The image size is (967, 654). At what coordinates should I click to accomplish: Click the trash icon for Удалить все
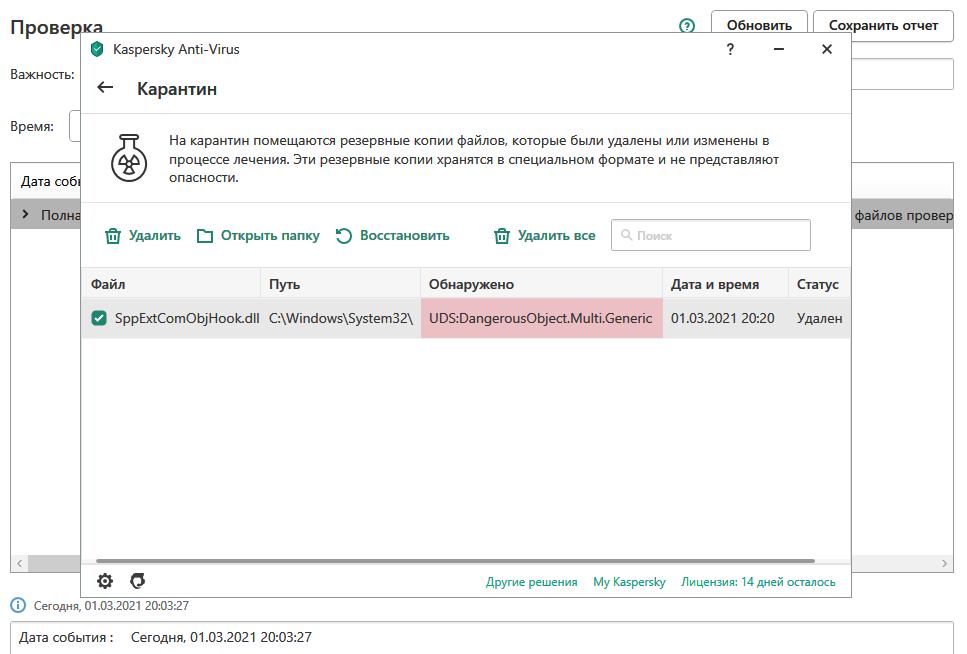(x=502, y=236)
